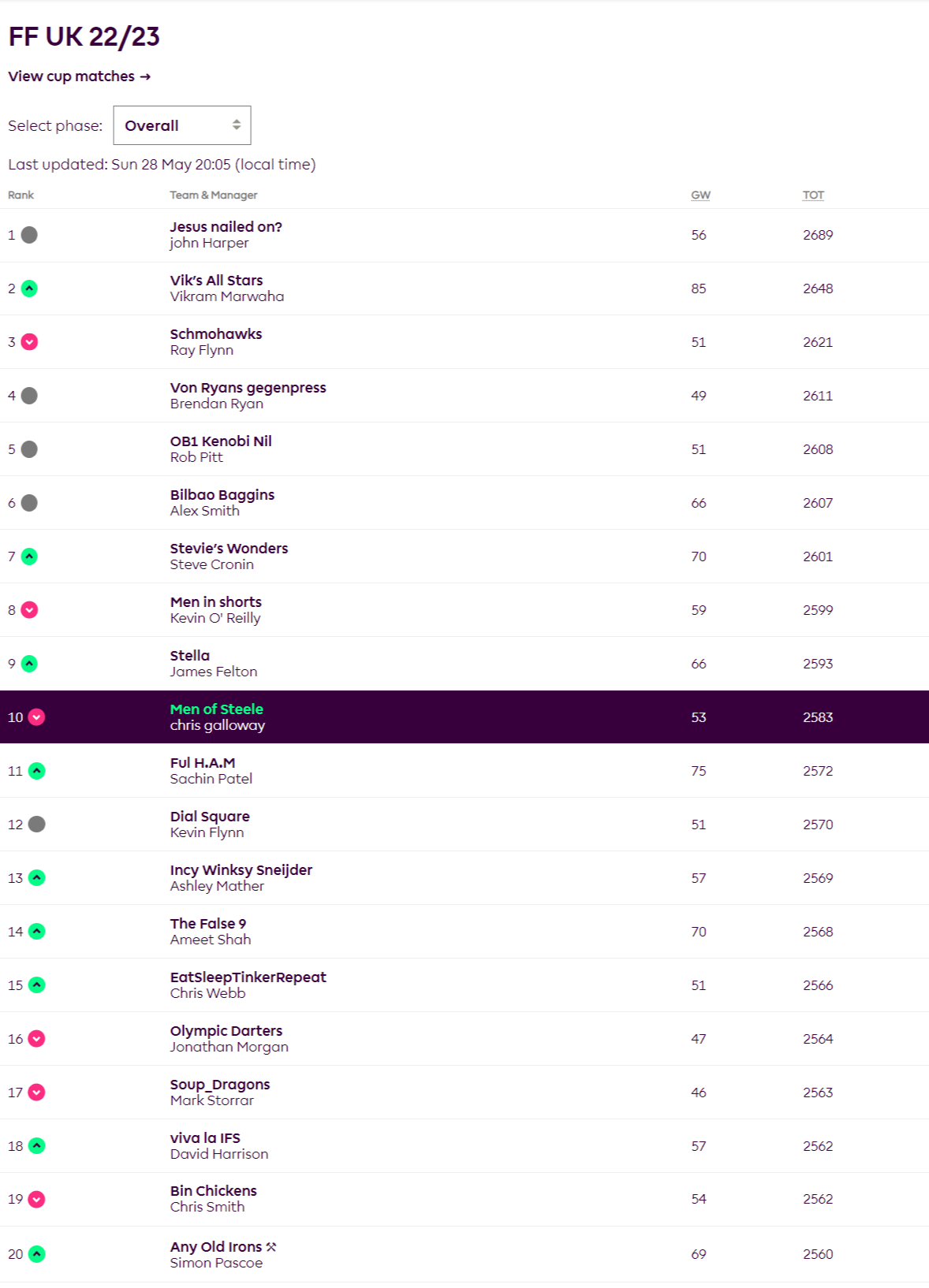Open the Incy Winksy Sneijder team link
The height and width of the screenshot is (1288, 929).
241,870
